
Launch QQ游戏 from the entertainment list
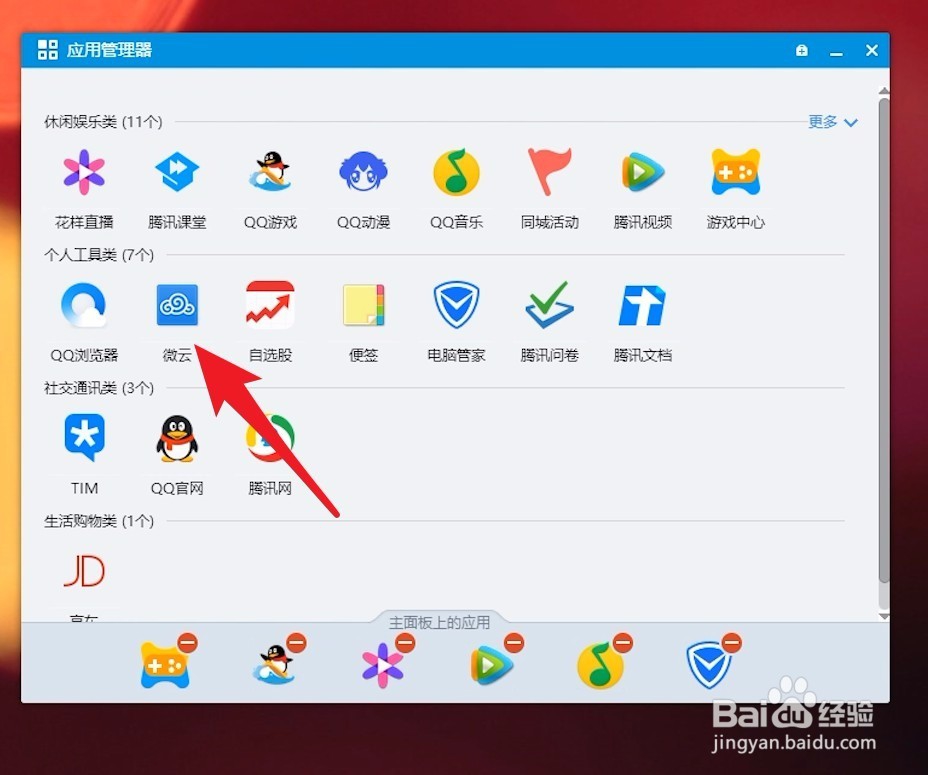270,172
